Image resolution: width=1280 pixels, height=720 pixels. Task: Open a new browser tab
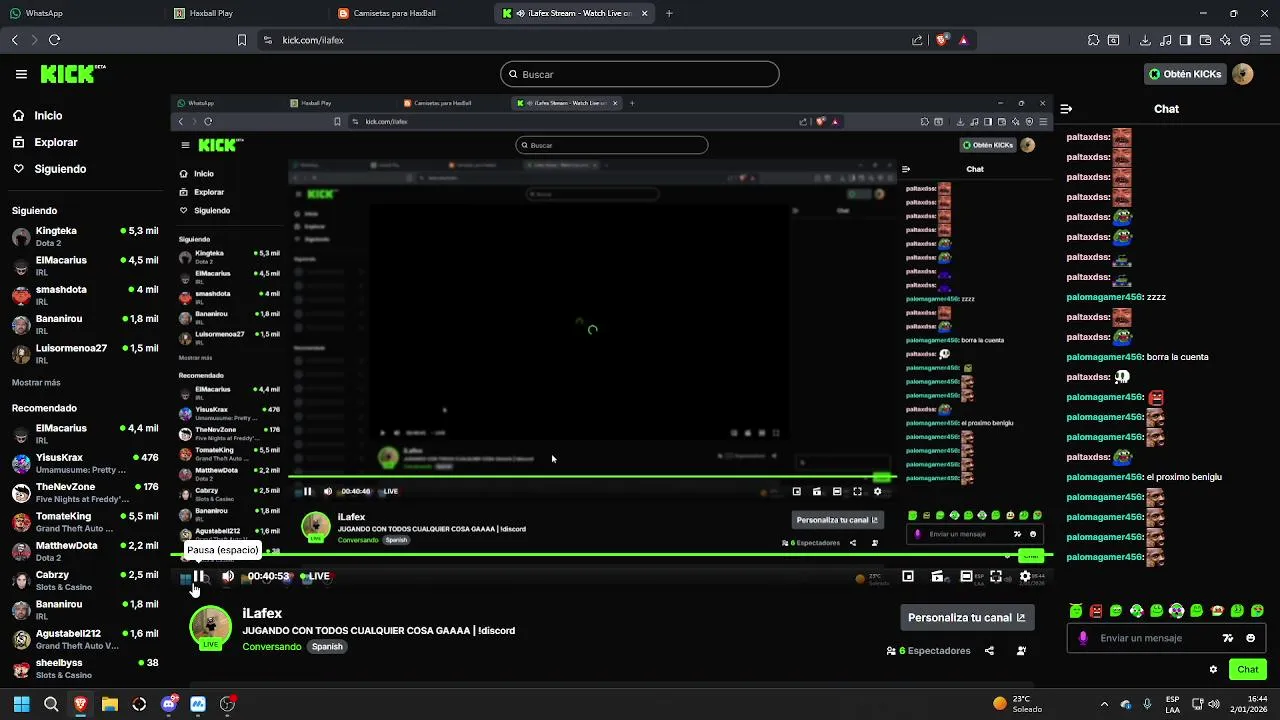pos(669,13)
